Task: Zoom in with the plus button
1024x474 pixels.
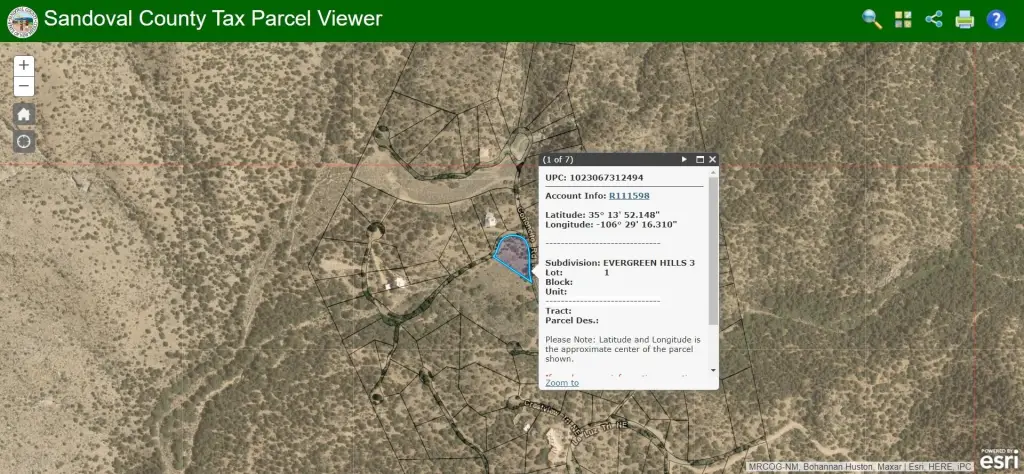Action: click(24, 65)
